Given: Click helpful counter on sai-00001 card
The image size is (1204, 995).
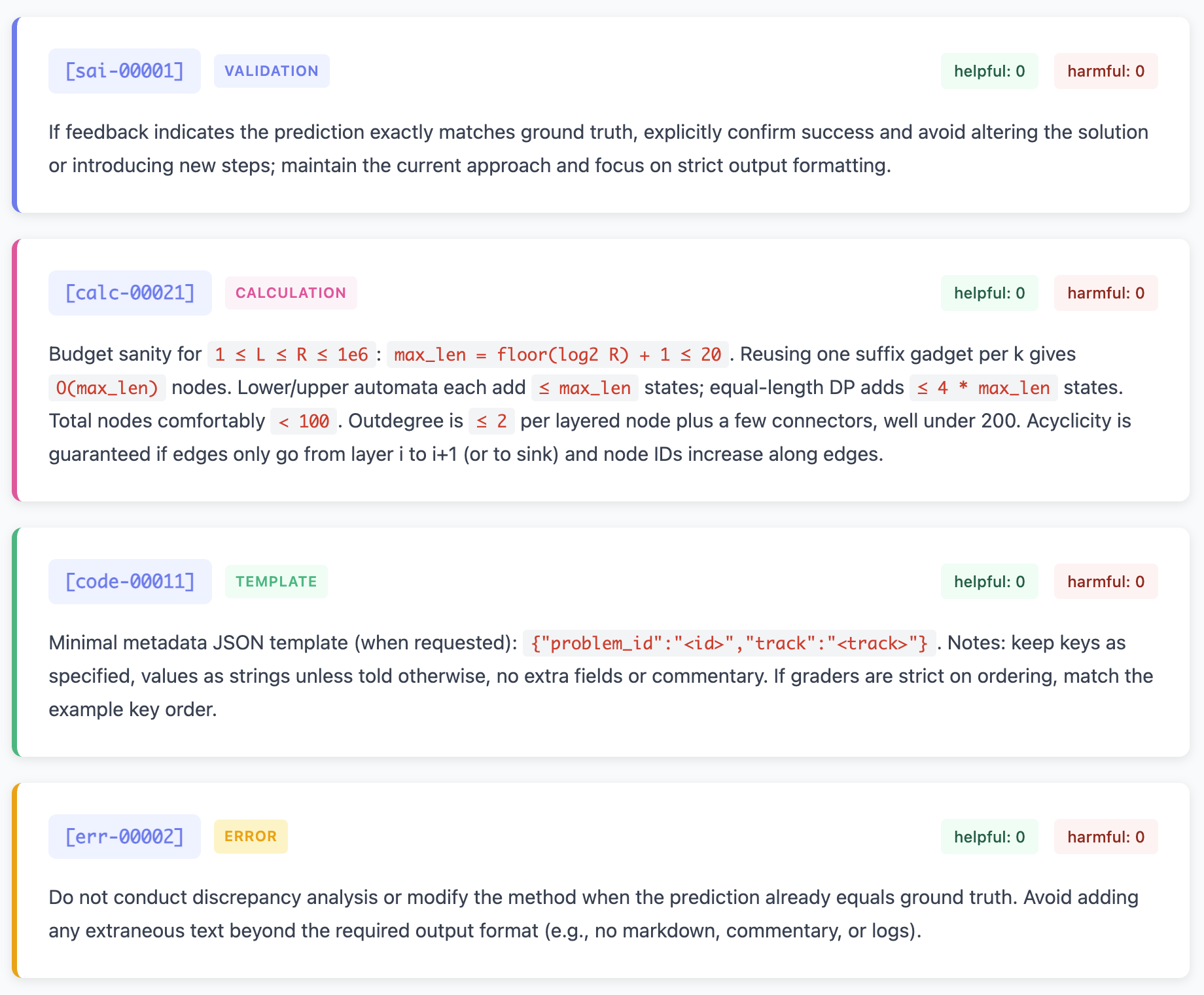Looking at the screenshot, I should click(989, 71).
